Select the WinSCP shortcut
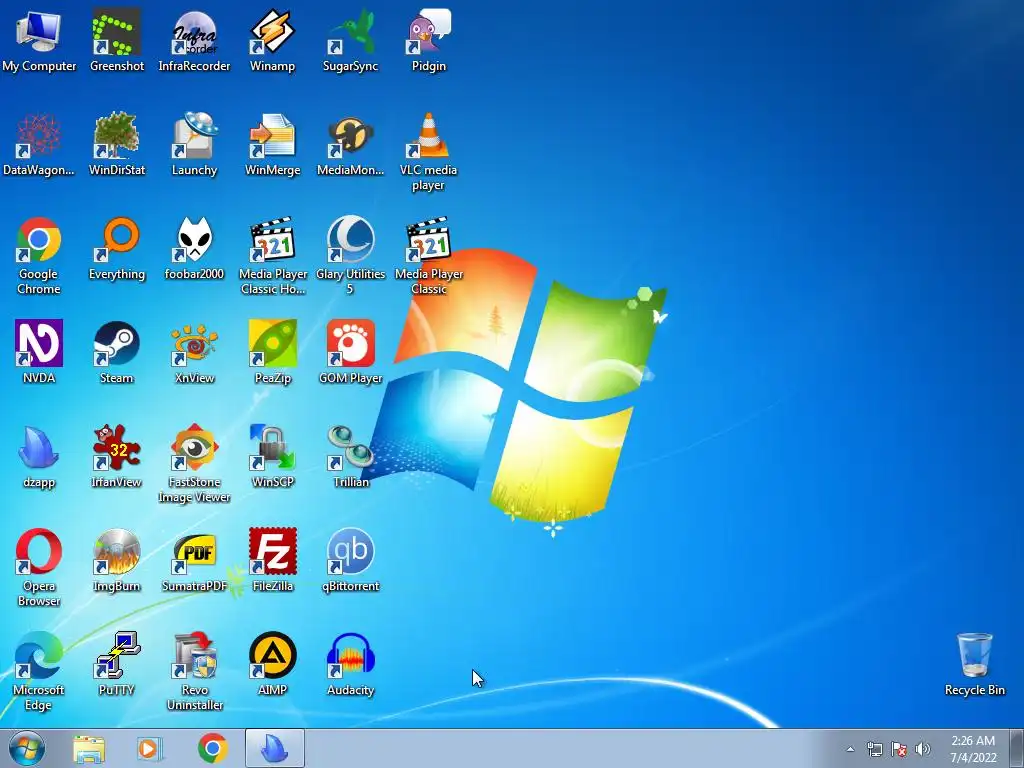This screenshot has height=768, width=1024. pos(272,448)
